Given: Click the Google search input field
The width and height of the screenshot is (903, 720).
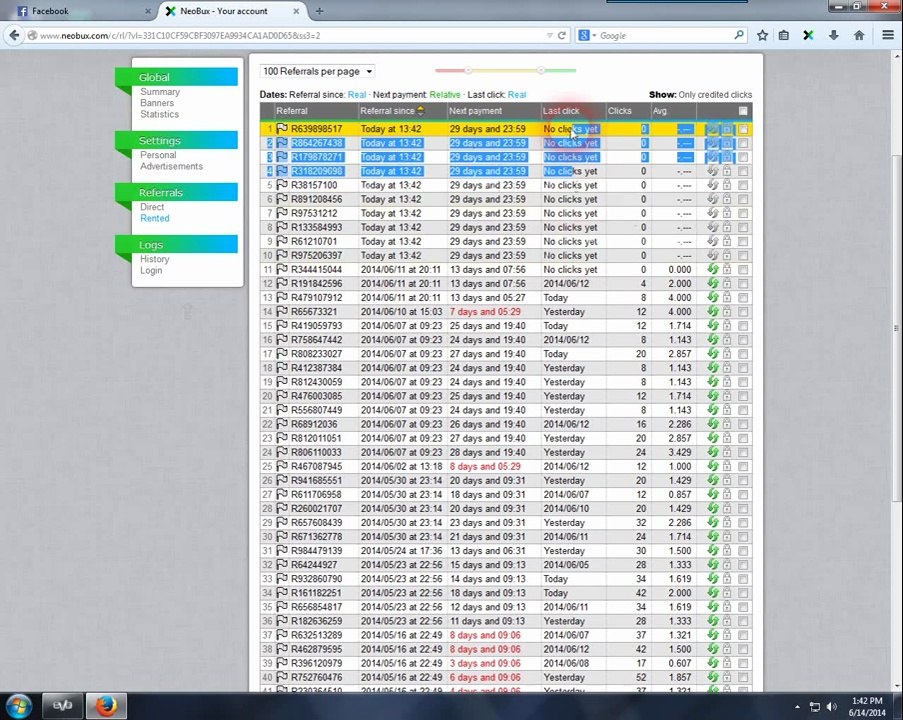Looking at the screenshot, I should 665,35.
